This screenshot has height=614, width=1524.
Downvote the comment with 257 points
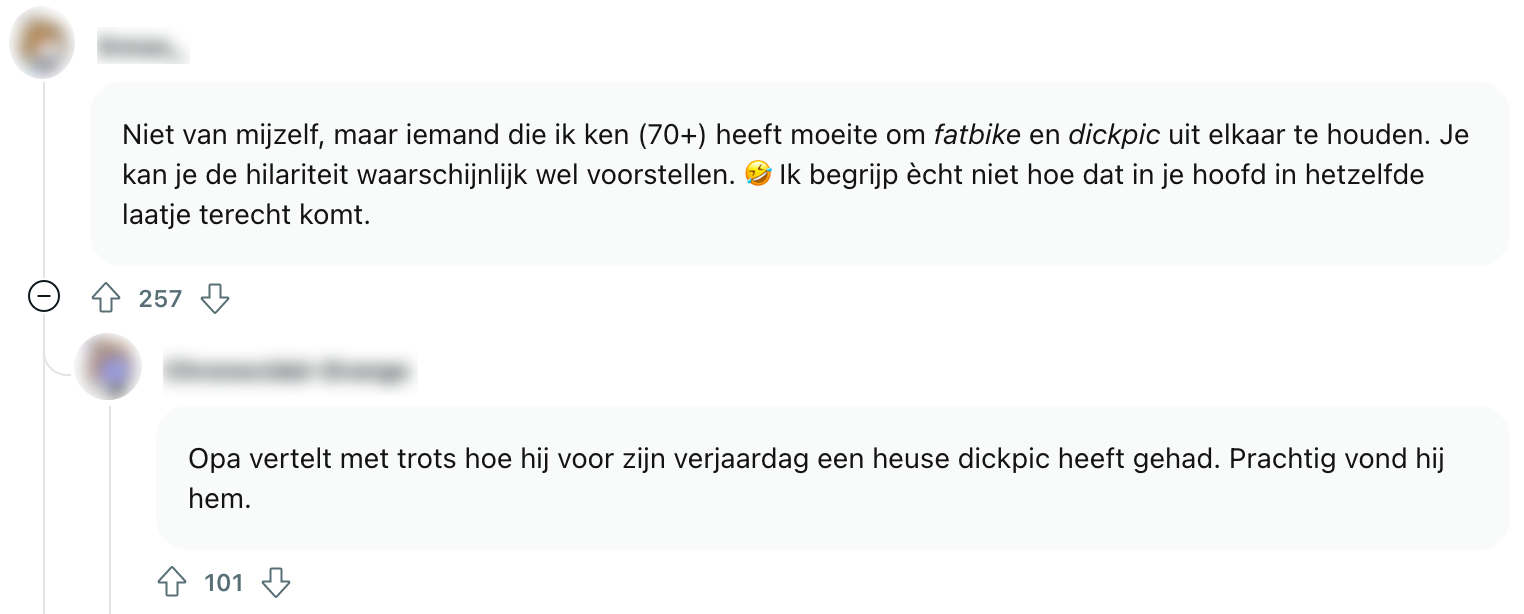coord(215,298)
